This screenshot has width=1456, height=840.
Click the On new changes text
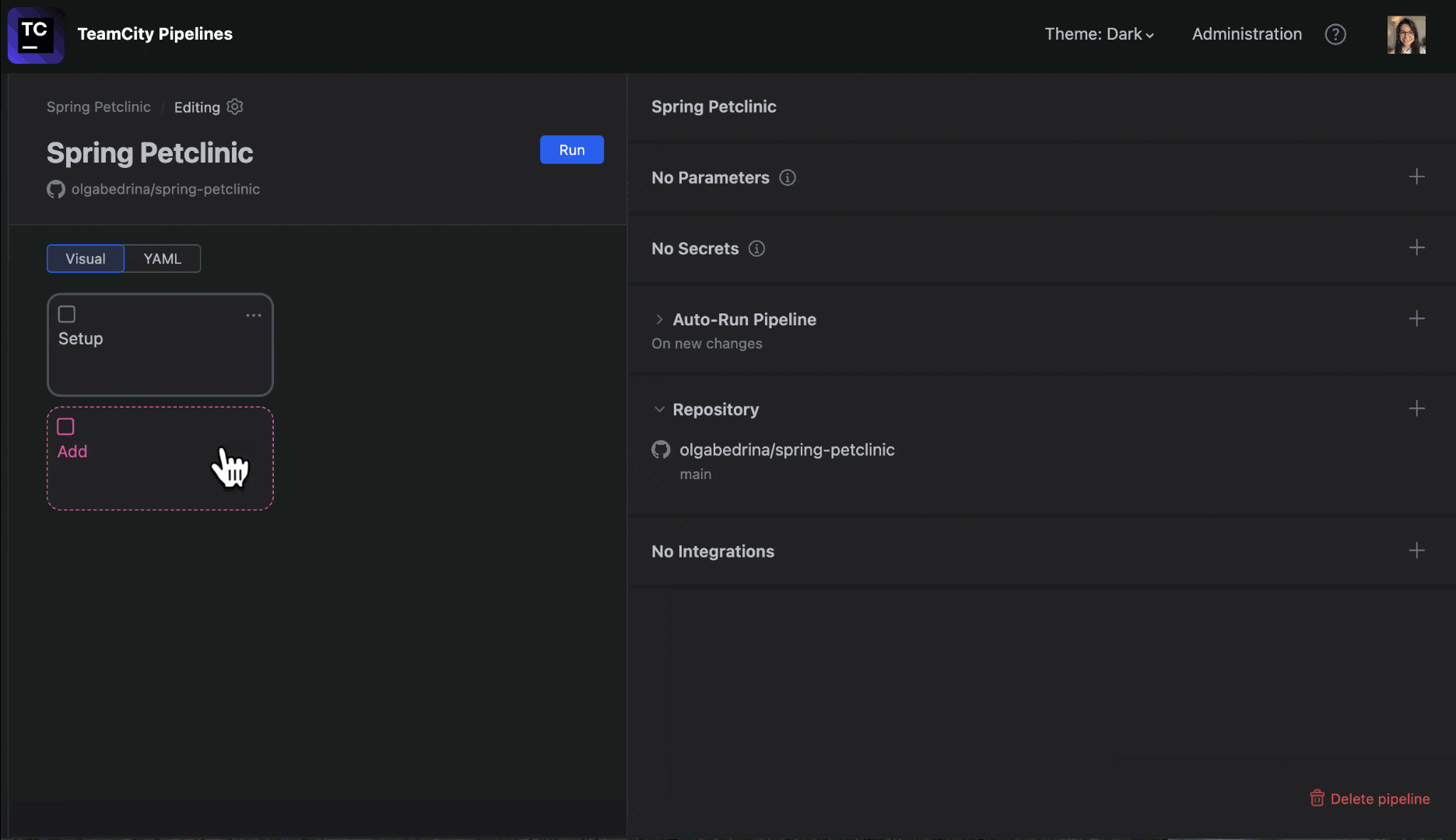[x=707, y=344]
